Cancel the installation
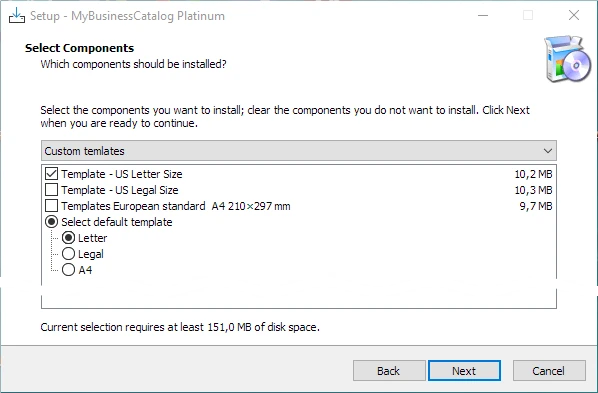Screen dimensions: 598x393 (549, 370)
